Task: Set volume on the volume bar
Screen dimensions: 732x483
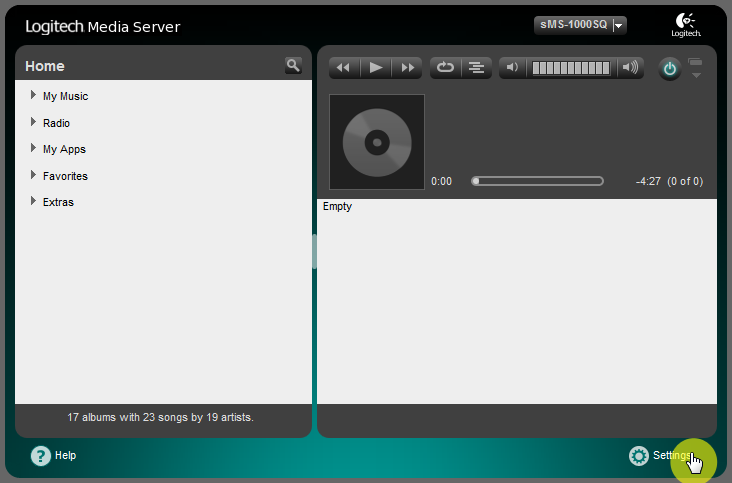Action: tap(571, 68)
